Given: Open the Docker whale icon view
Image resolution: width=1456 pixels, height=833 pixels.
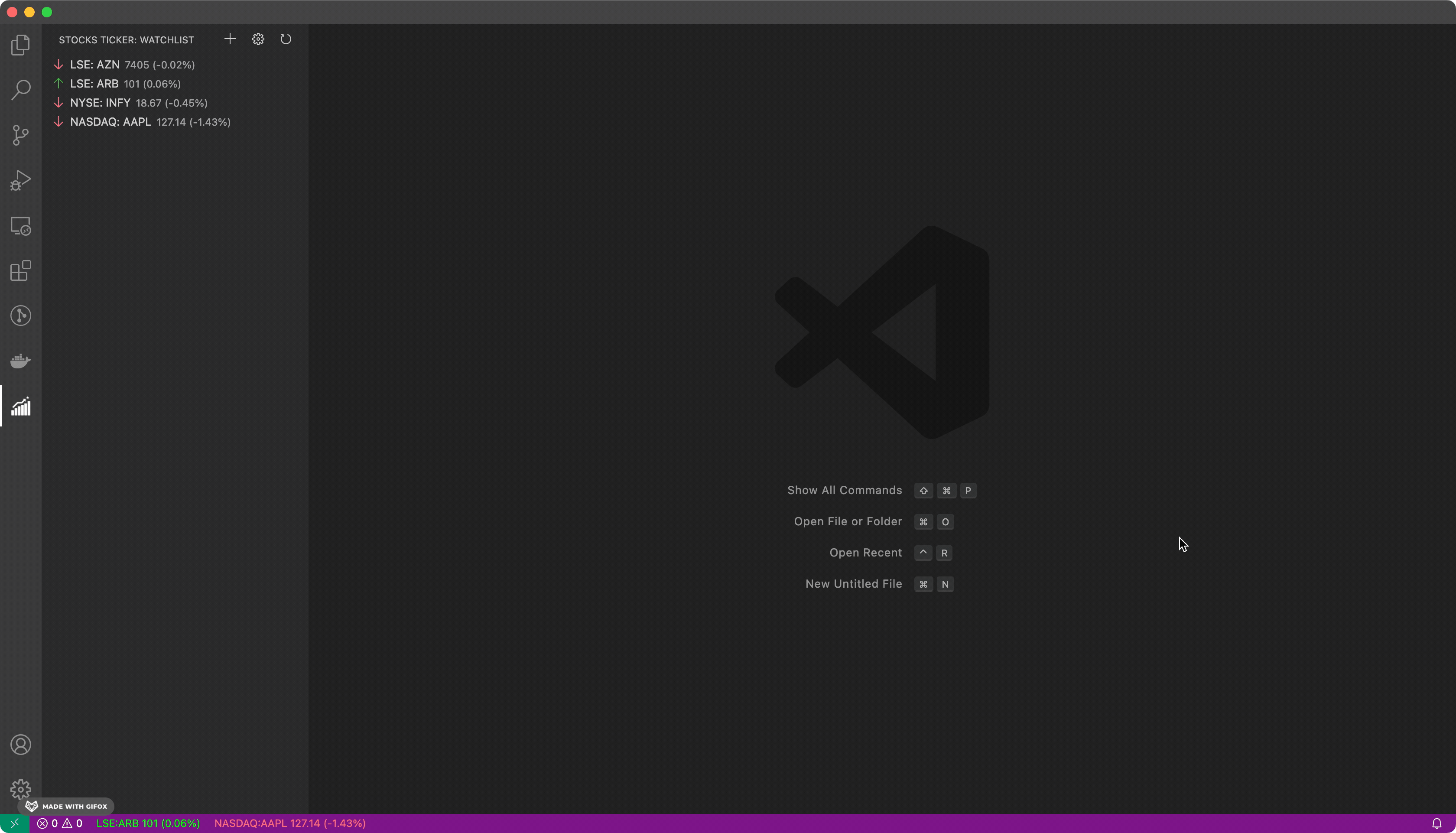Looking at the screenshot, I should (21, 361).
